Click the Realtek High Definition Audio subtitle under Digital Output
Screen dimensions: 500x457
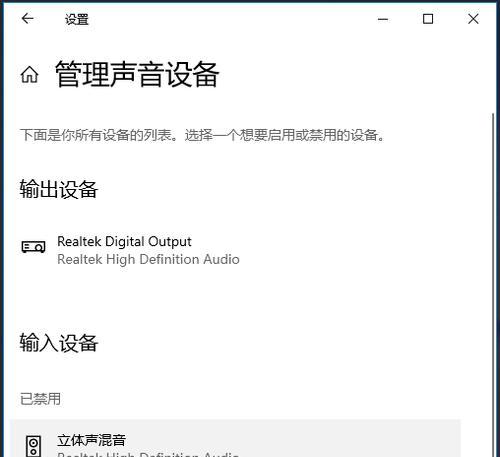point(148,259)
